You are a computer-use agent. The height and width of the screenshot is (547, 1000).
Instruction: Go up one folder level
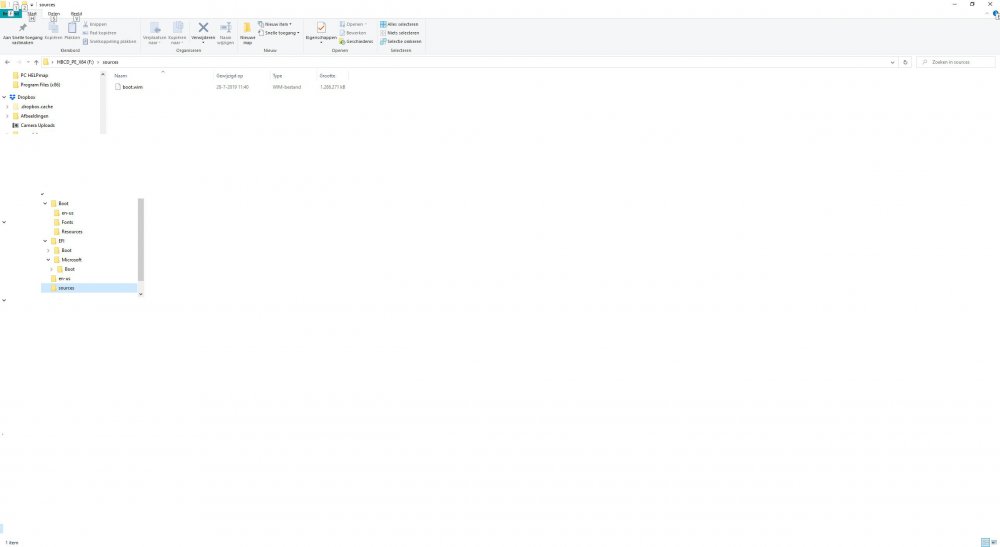36,62
